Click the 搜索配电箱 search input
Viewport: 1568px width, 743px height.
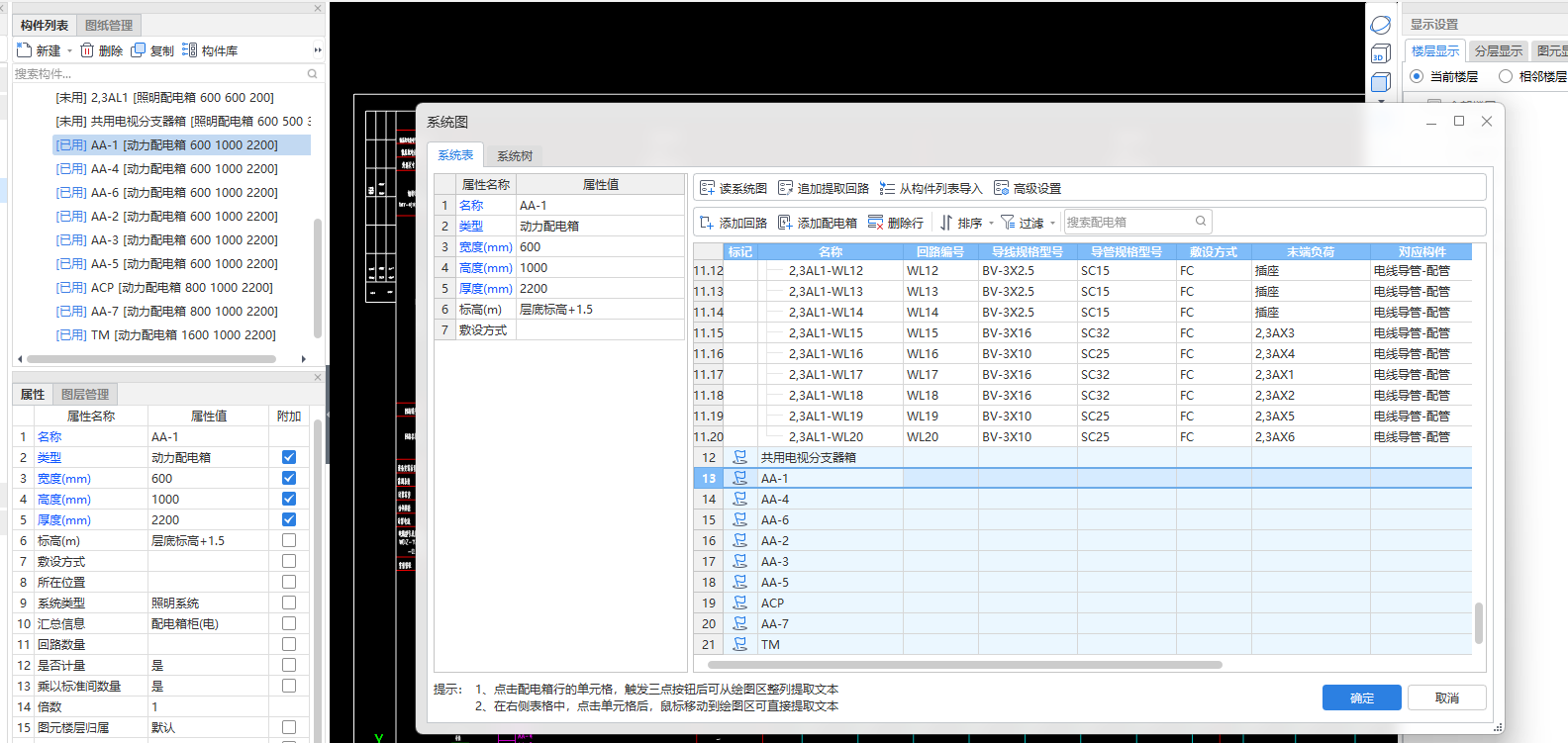pos(1128,222)
